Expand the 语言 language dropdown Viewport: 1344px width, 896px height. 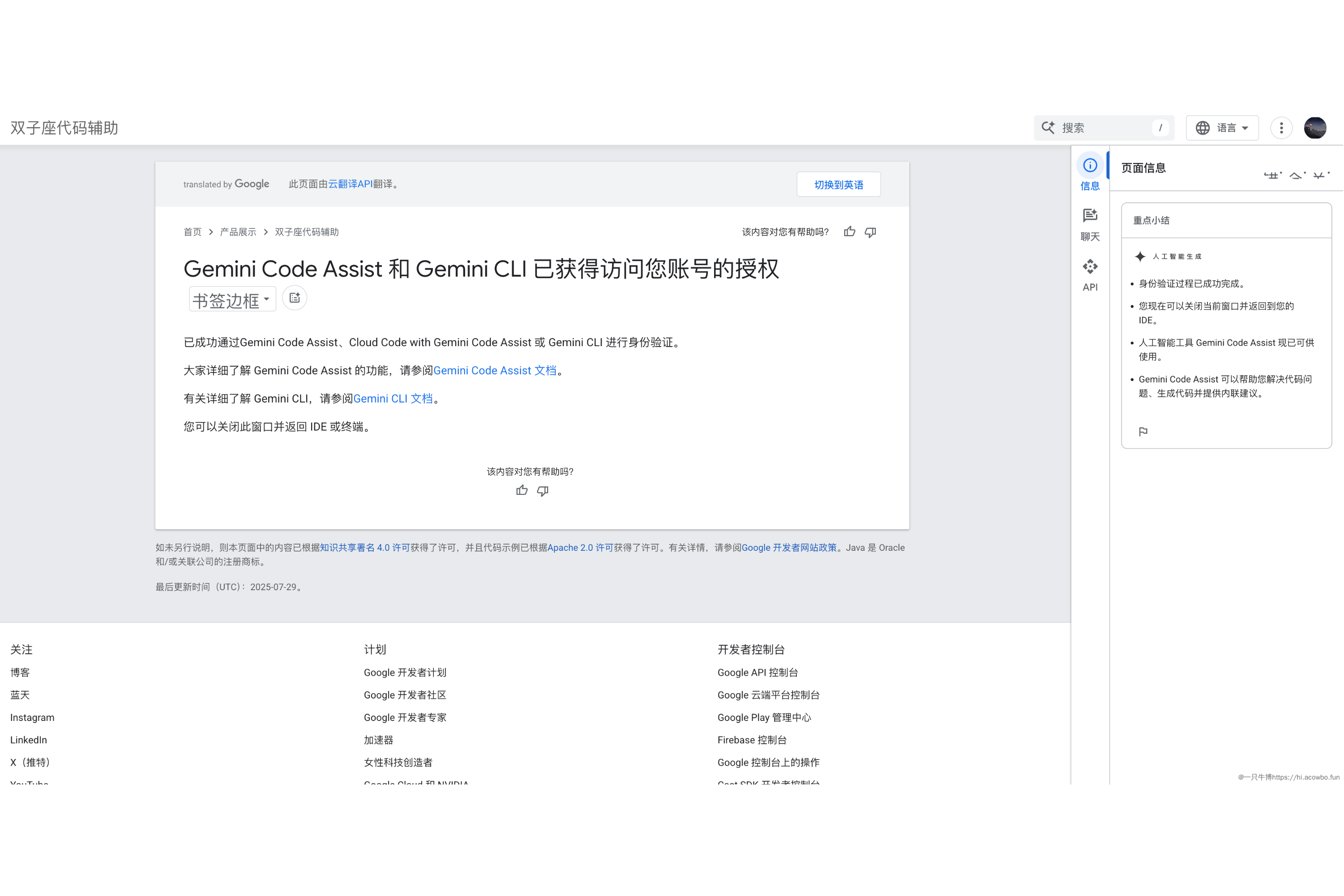tap(1222, 128)
